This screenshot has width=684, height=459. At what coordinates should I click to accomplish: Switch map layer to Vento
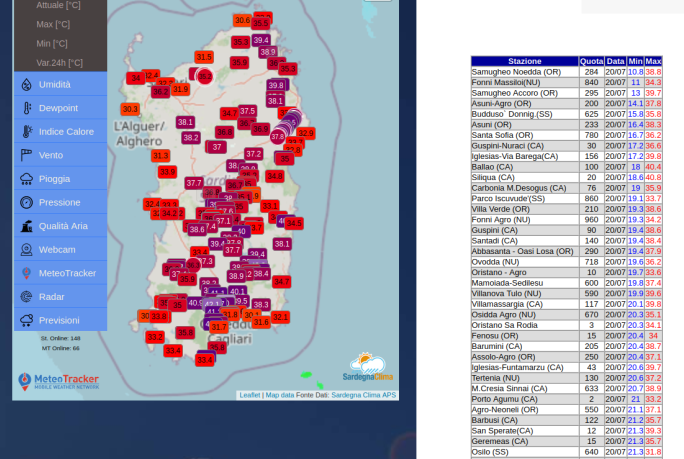pyautogui.click(x=61, y=155)
